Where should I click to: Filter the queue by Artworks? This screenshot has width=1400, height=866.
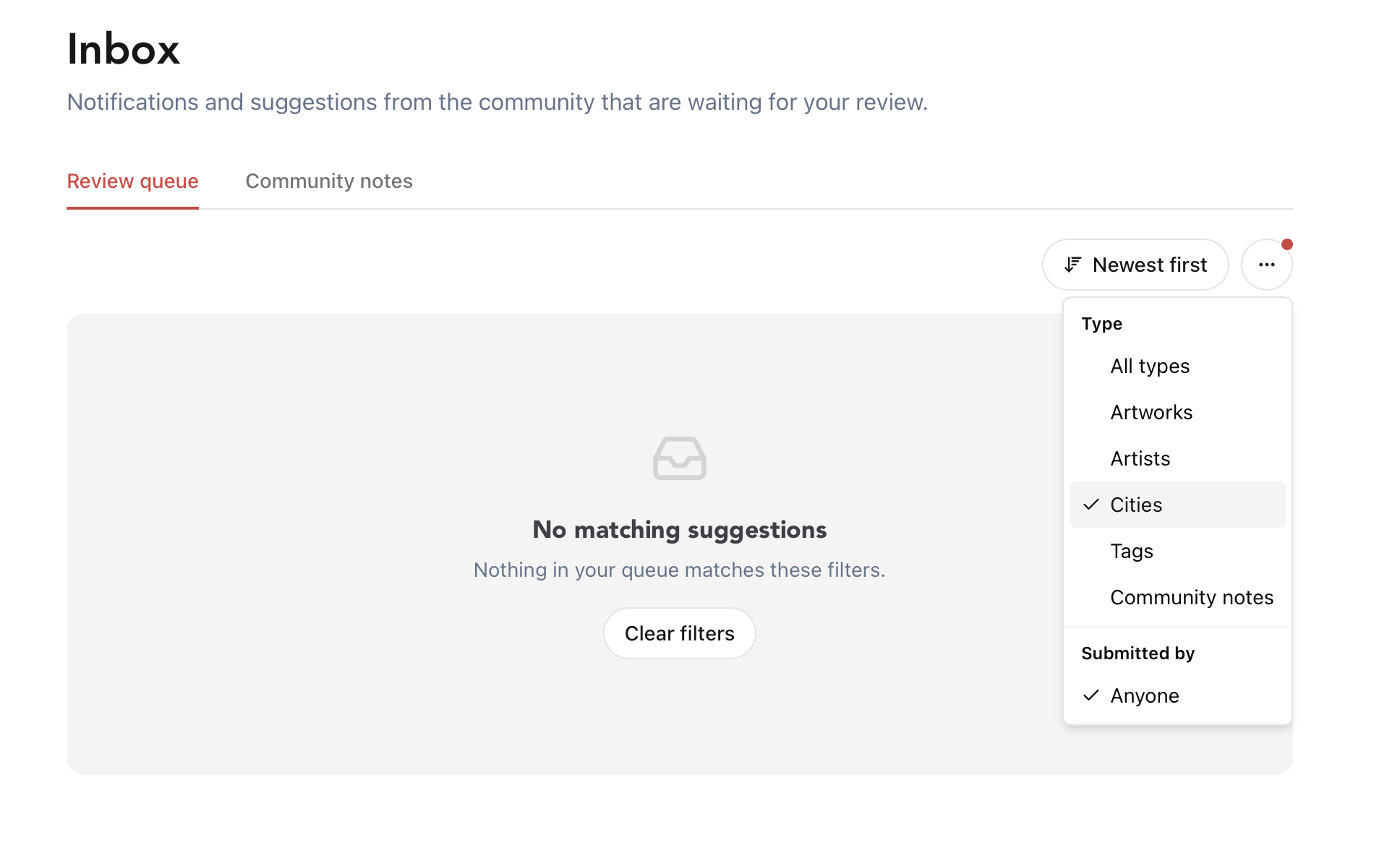[1177, 412]
